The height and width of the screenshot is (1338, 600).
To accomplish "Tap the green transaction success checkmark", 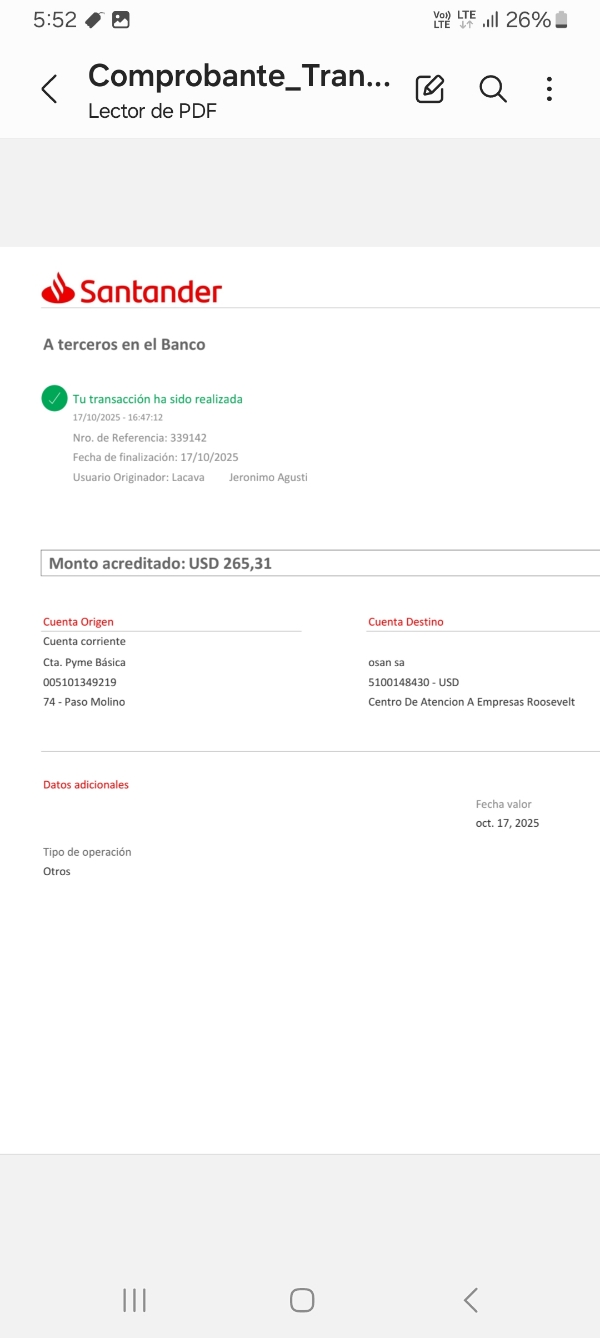I will [54, 398].
